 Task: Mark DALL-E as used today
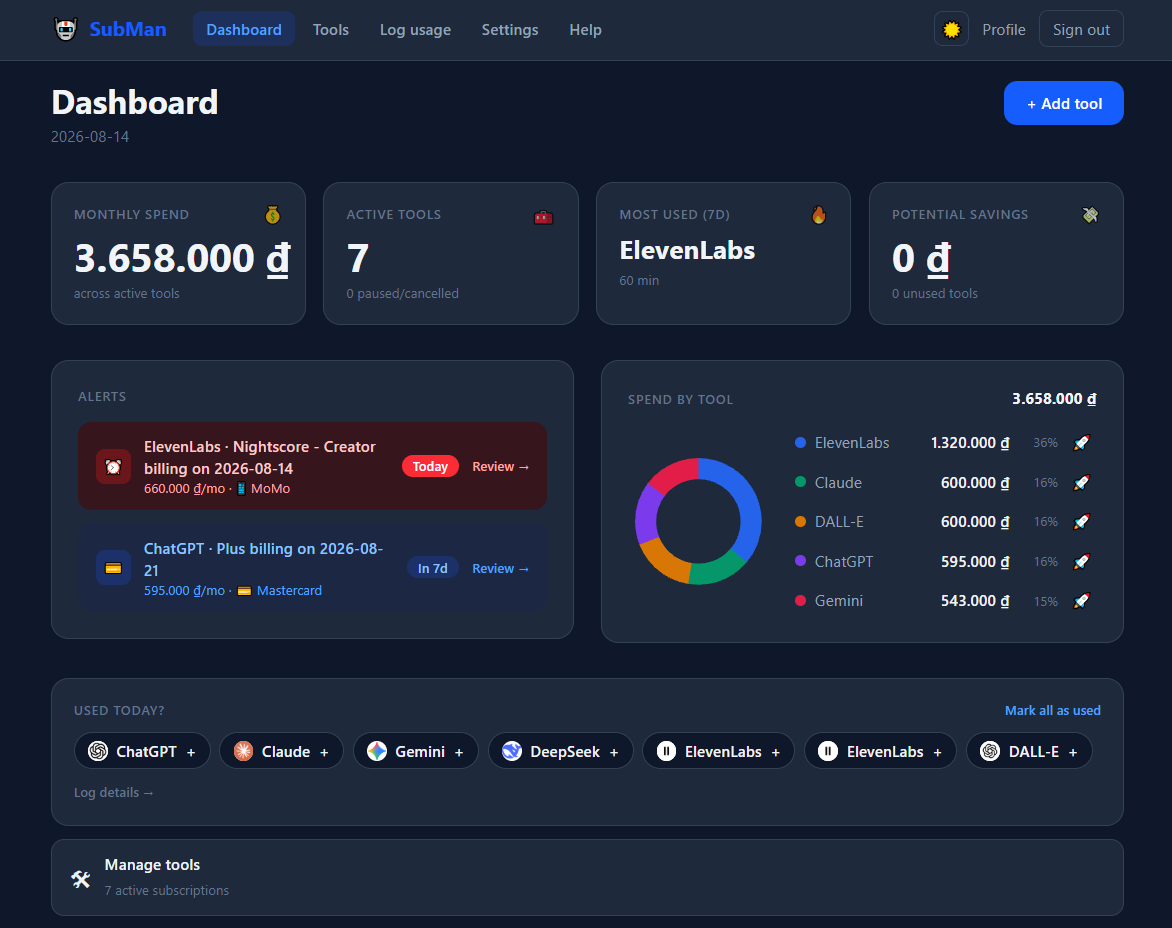1029,751
